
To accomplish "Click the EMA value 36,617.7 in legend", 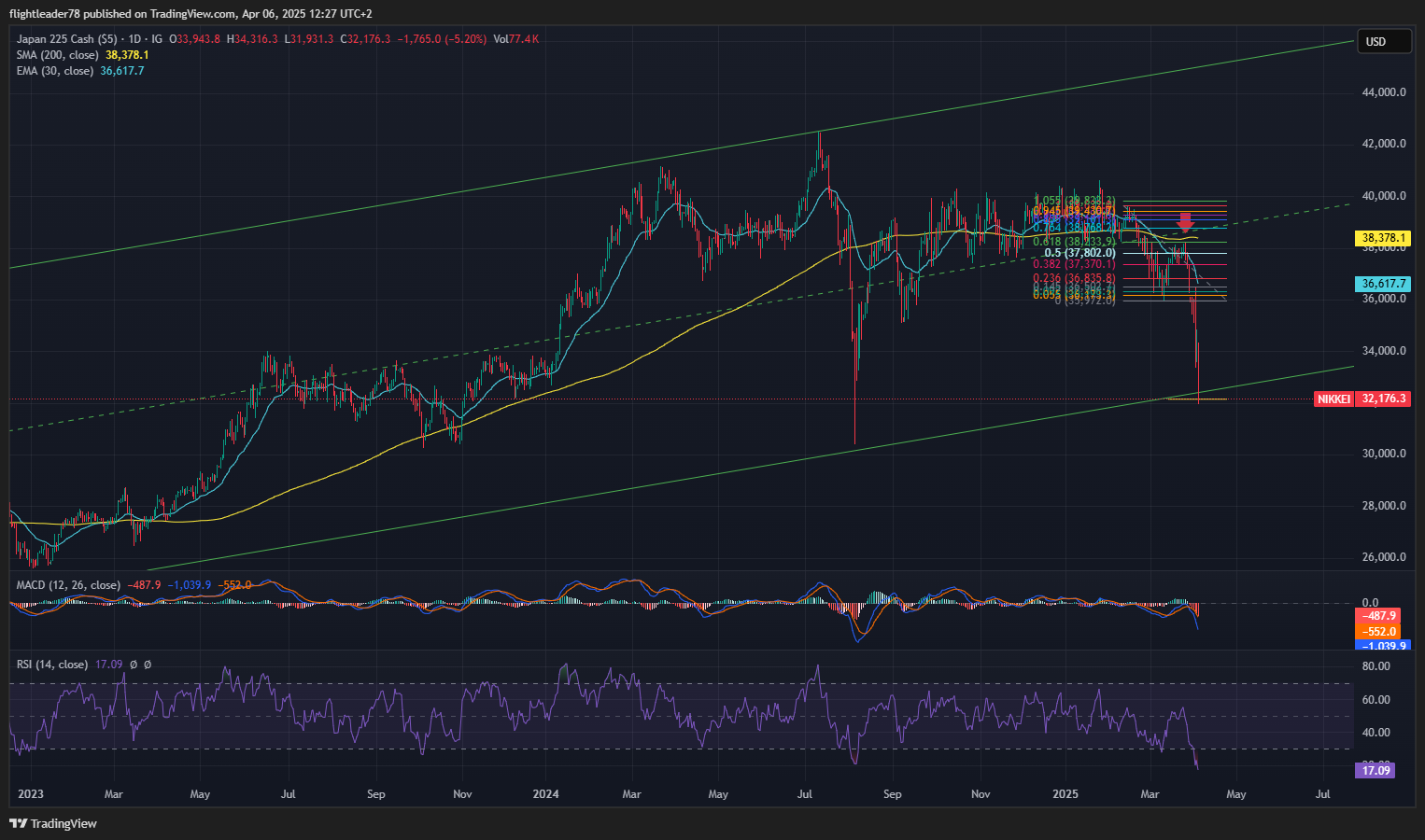I will (x=122, y=71).
